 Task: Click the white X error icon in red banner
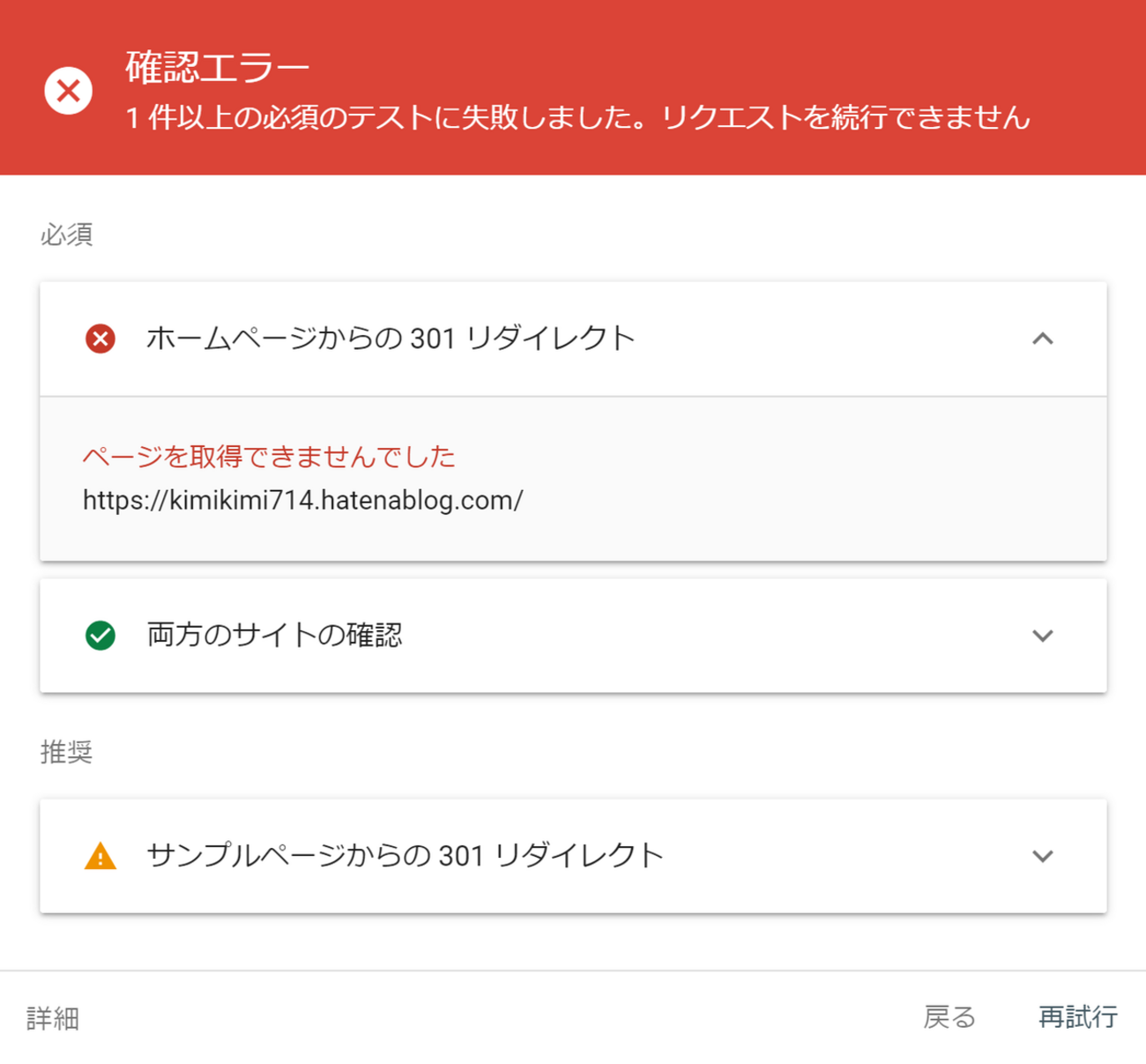point(68,90)
